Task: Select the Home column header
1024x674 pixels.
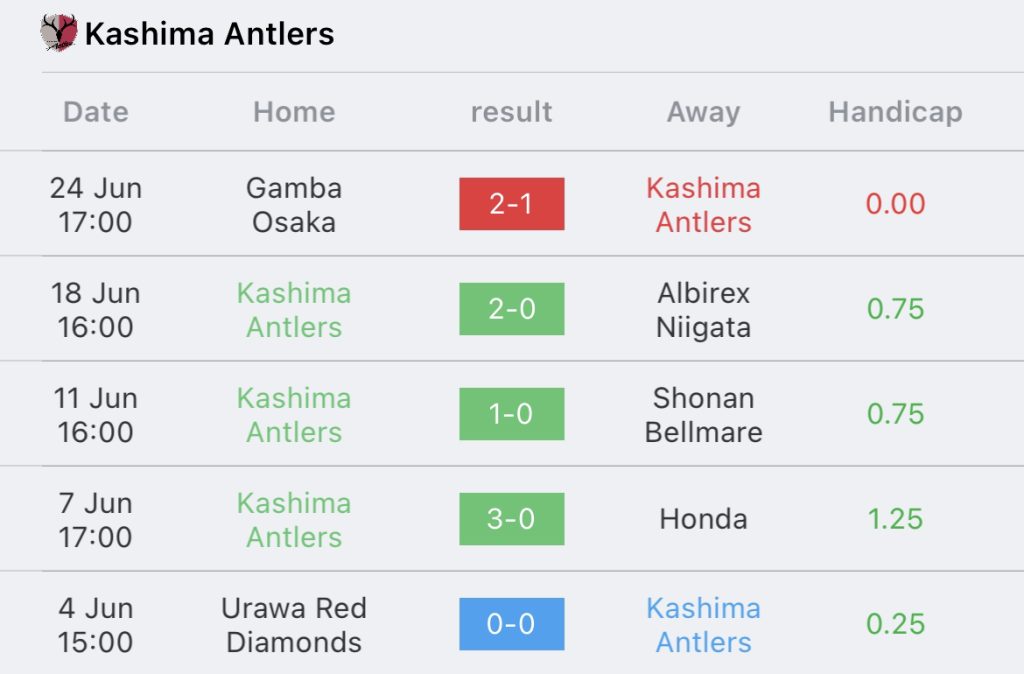Action: pyautogui.click(x=294, y=112)
